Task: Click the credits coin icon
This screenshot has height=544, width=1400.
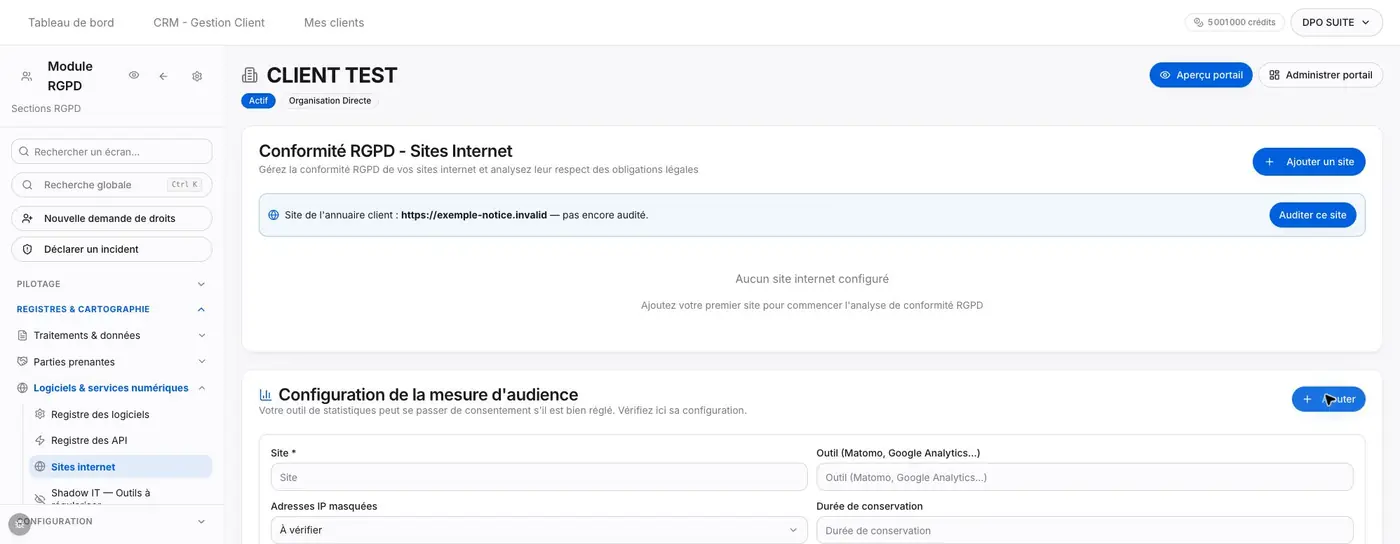Action: point(1199,22)
